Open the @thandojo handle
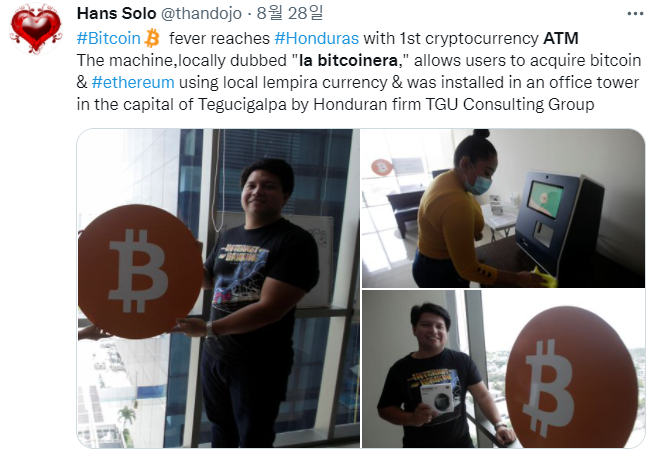 click(x=202, y=13)
